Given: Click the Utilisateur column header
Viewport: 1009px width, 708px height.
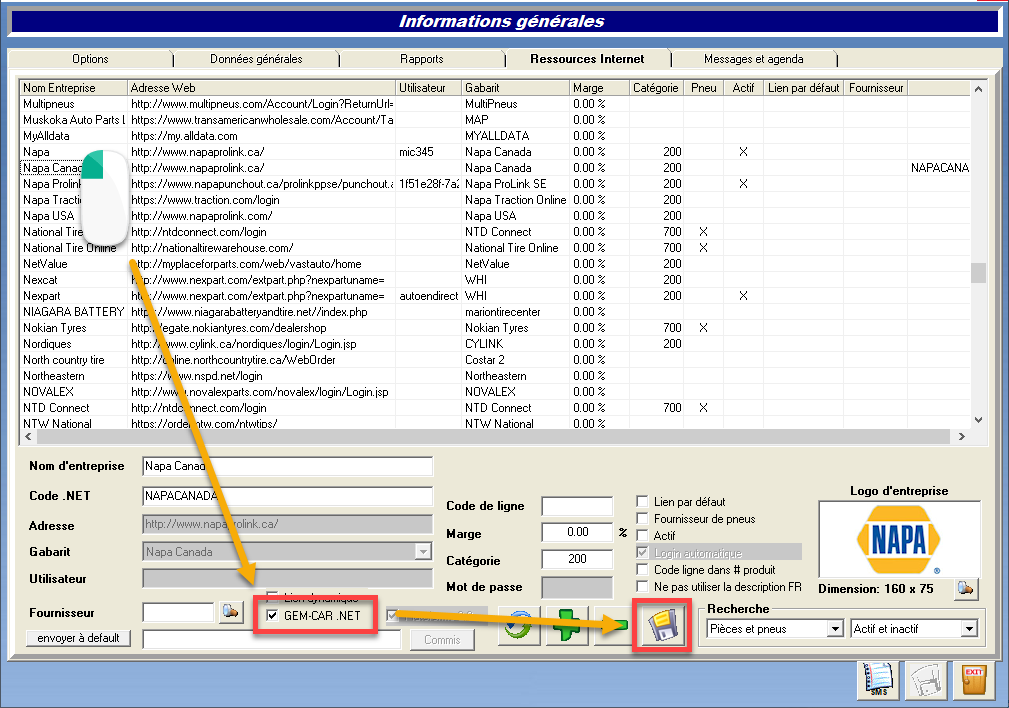Looking at the screenshot, I should point(429,88).
